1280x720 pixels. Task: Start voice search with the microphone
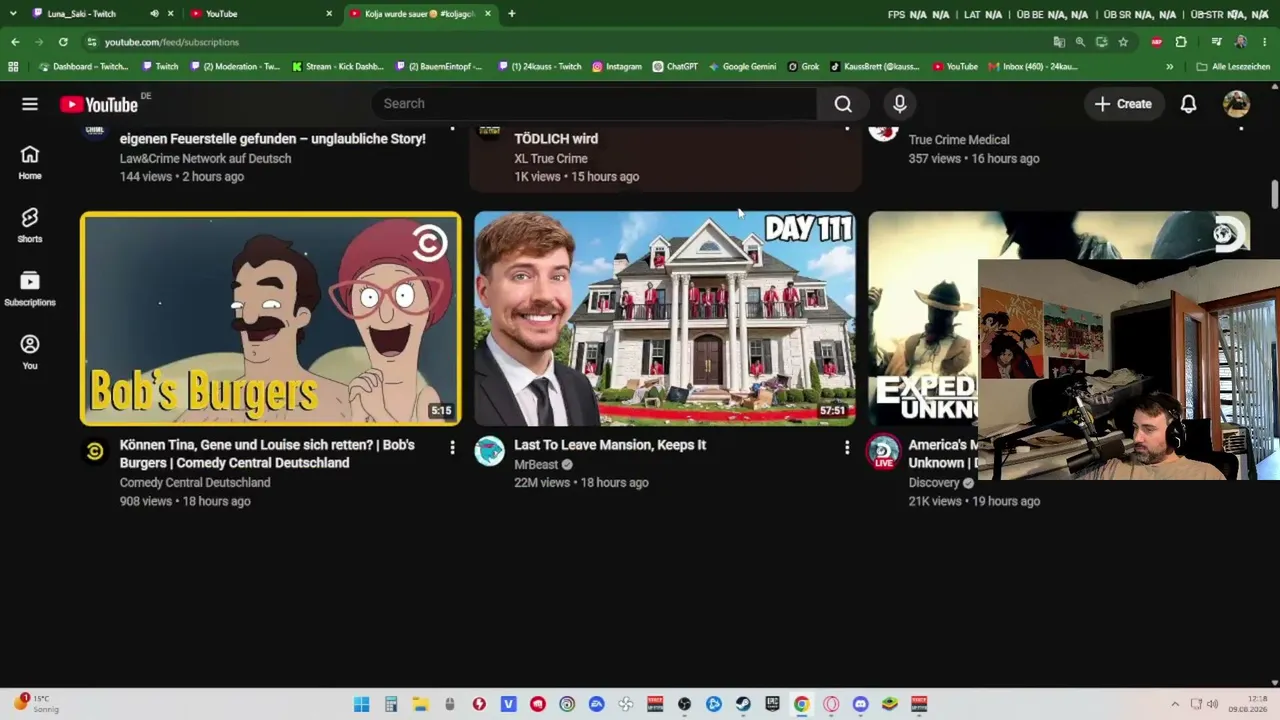click(x=900, y=104)
